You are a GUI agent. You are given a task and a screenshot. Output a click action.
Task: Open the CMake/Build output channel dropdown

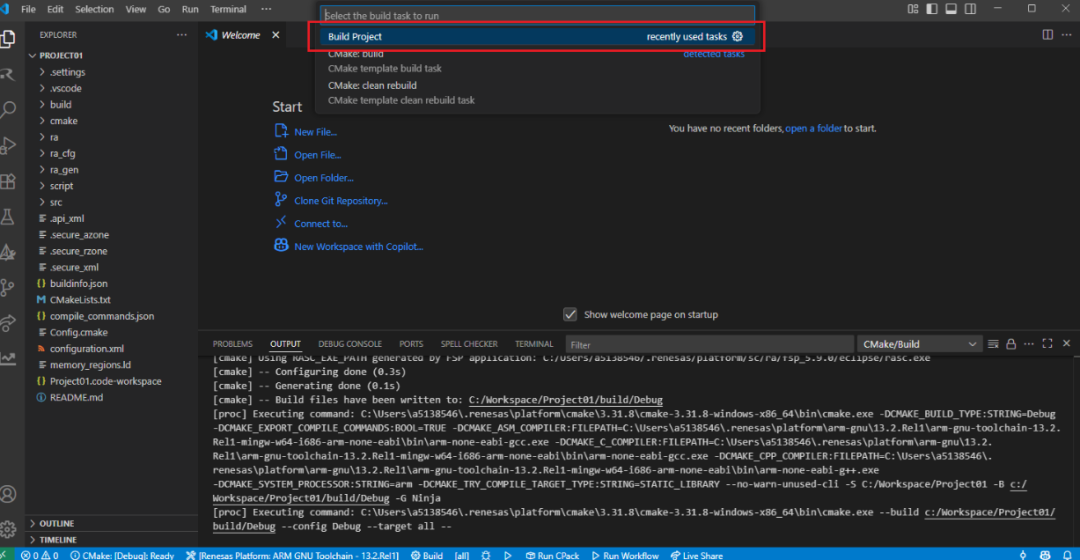920,344
